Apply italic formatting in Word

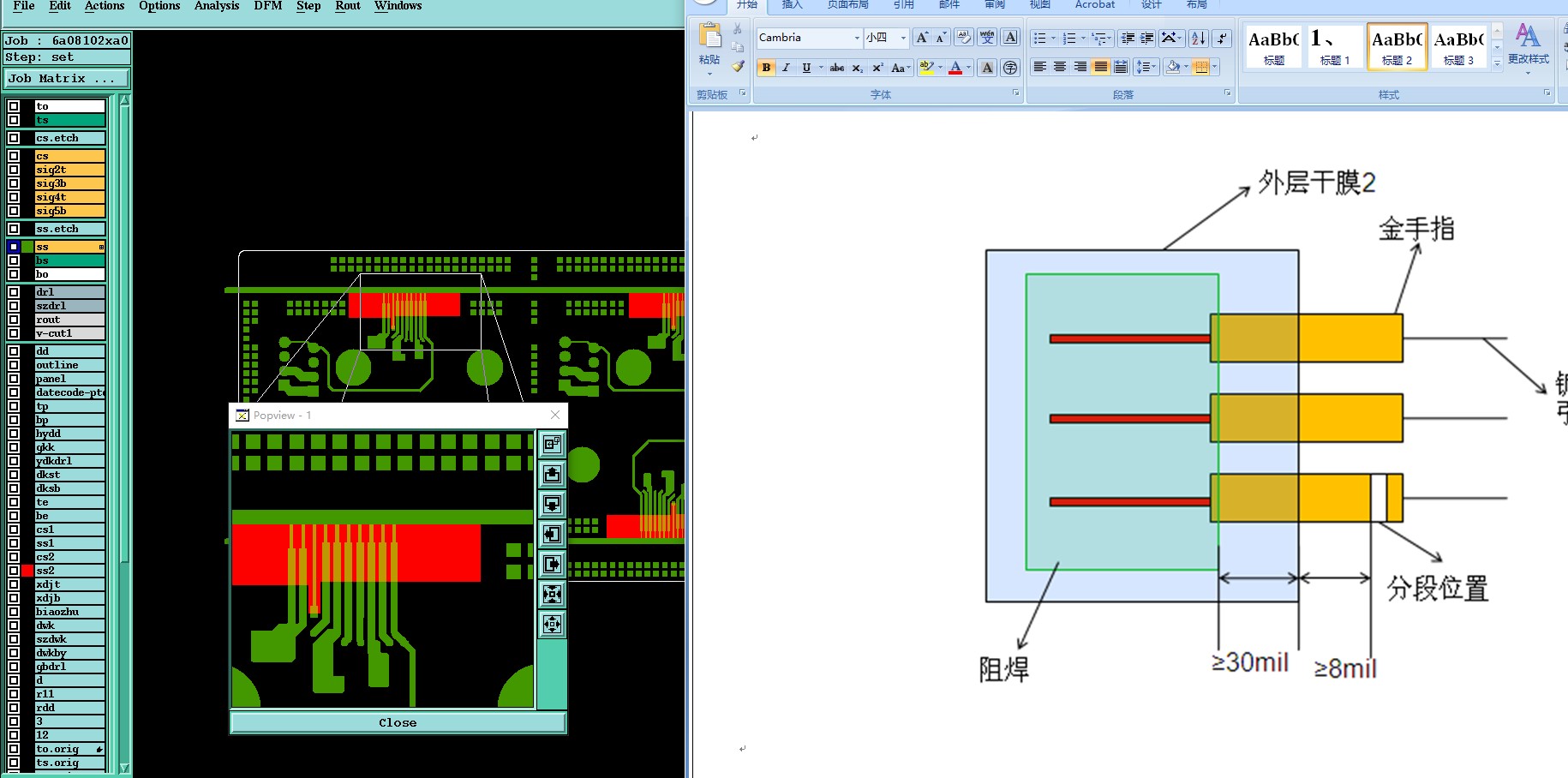tap(786, 68)
